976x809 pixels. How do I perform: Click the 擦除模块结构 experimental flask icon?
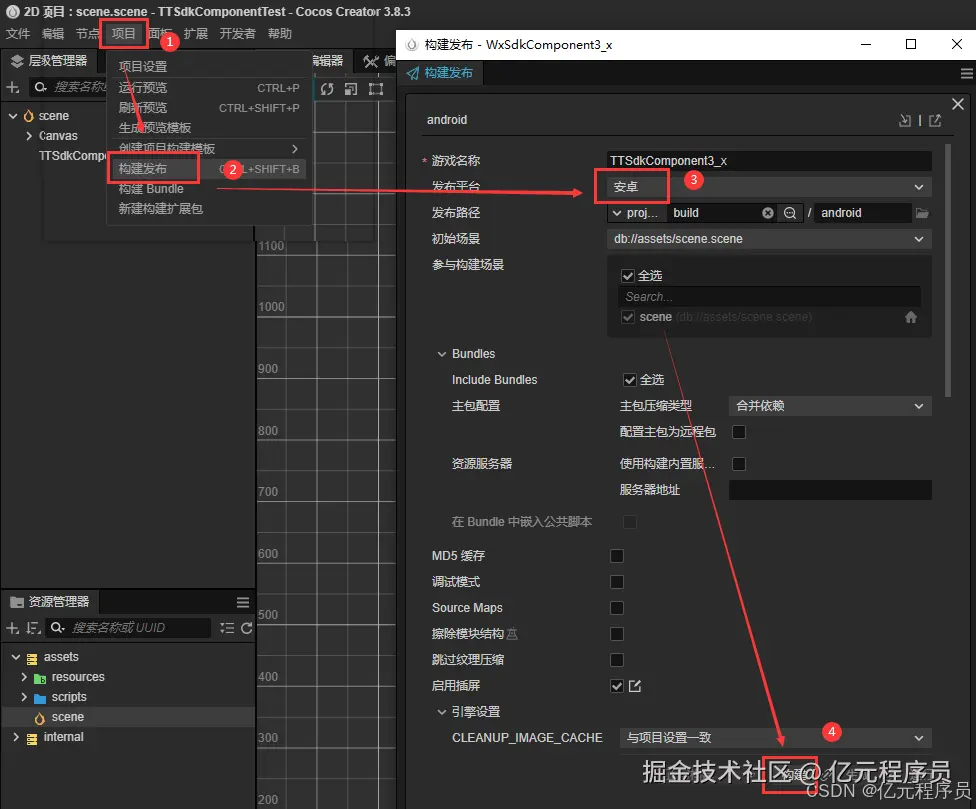pyautogui.click(x=512, y=634)
